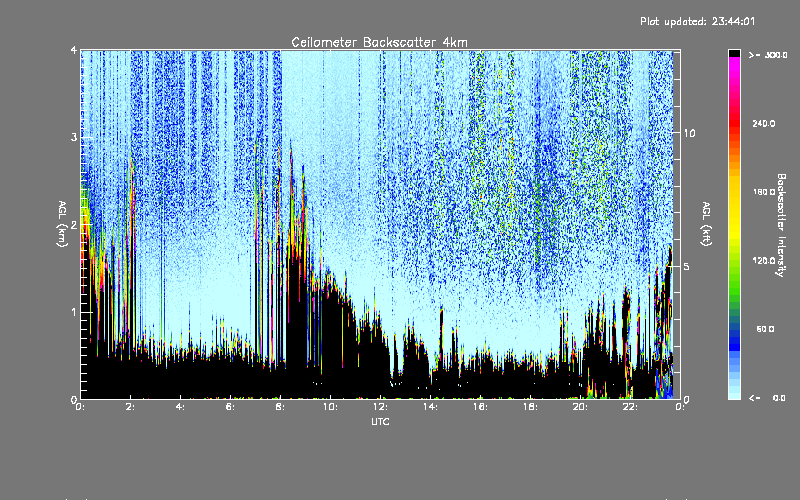Click the 1 tick on the km axis
Viewport: 800px width, 500px height.
pyautogui.click(x=74, y=312)
